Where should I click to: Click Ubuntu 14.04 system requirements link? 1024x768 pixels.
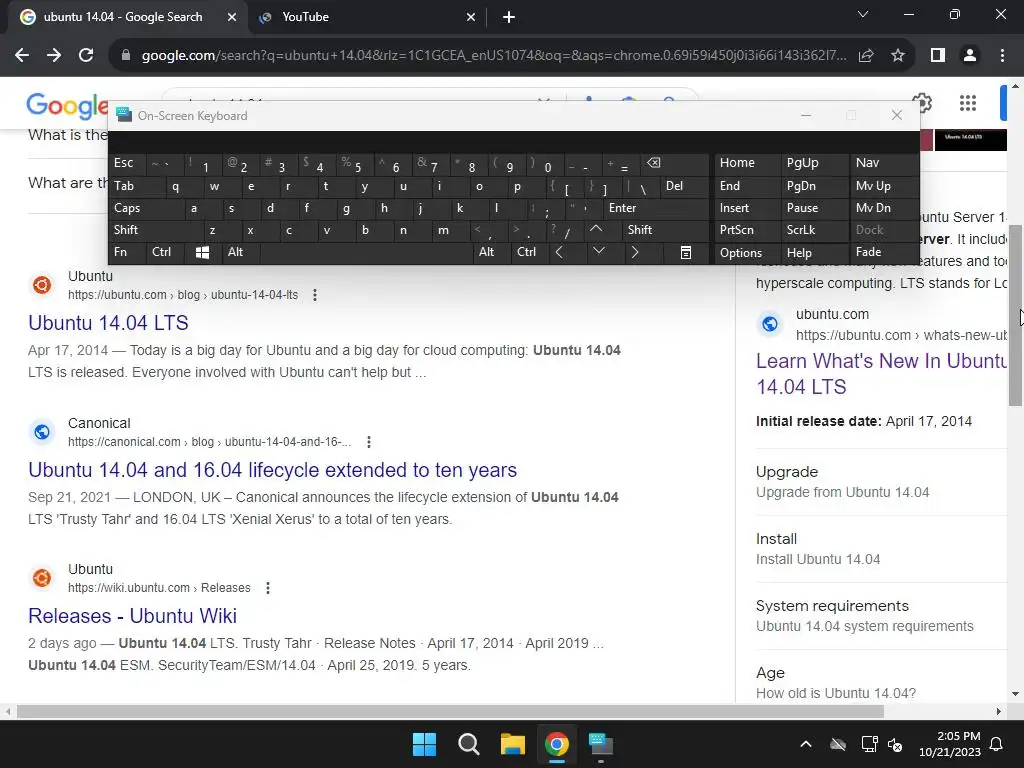point(865,626)
